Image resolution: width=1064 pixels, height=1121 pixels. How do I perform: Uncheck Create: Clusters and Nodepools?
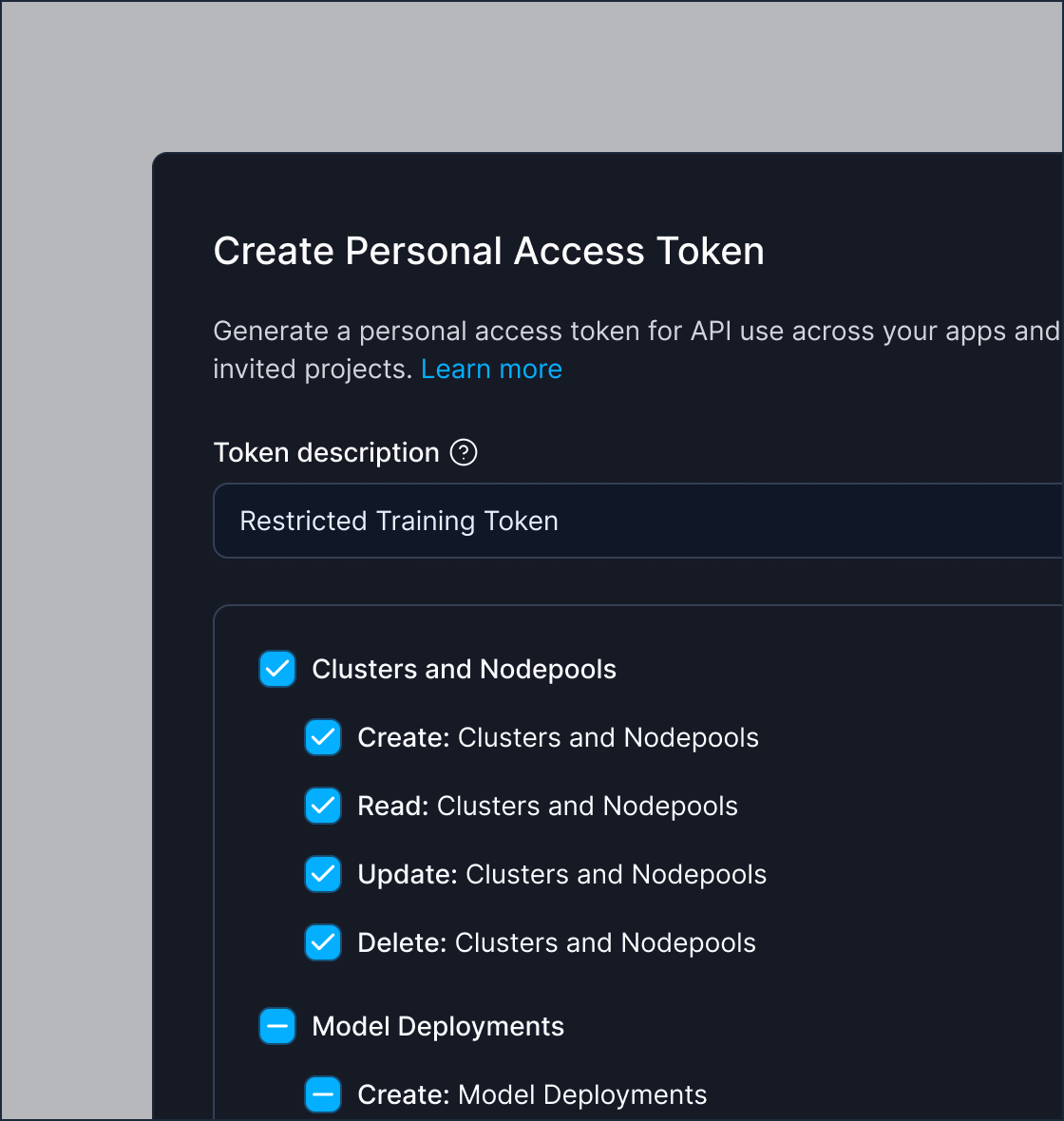click(323, 737)
